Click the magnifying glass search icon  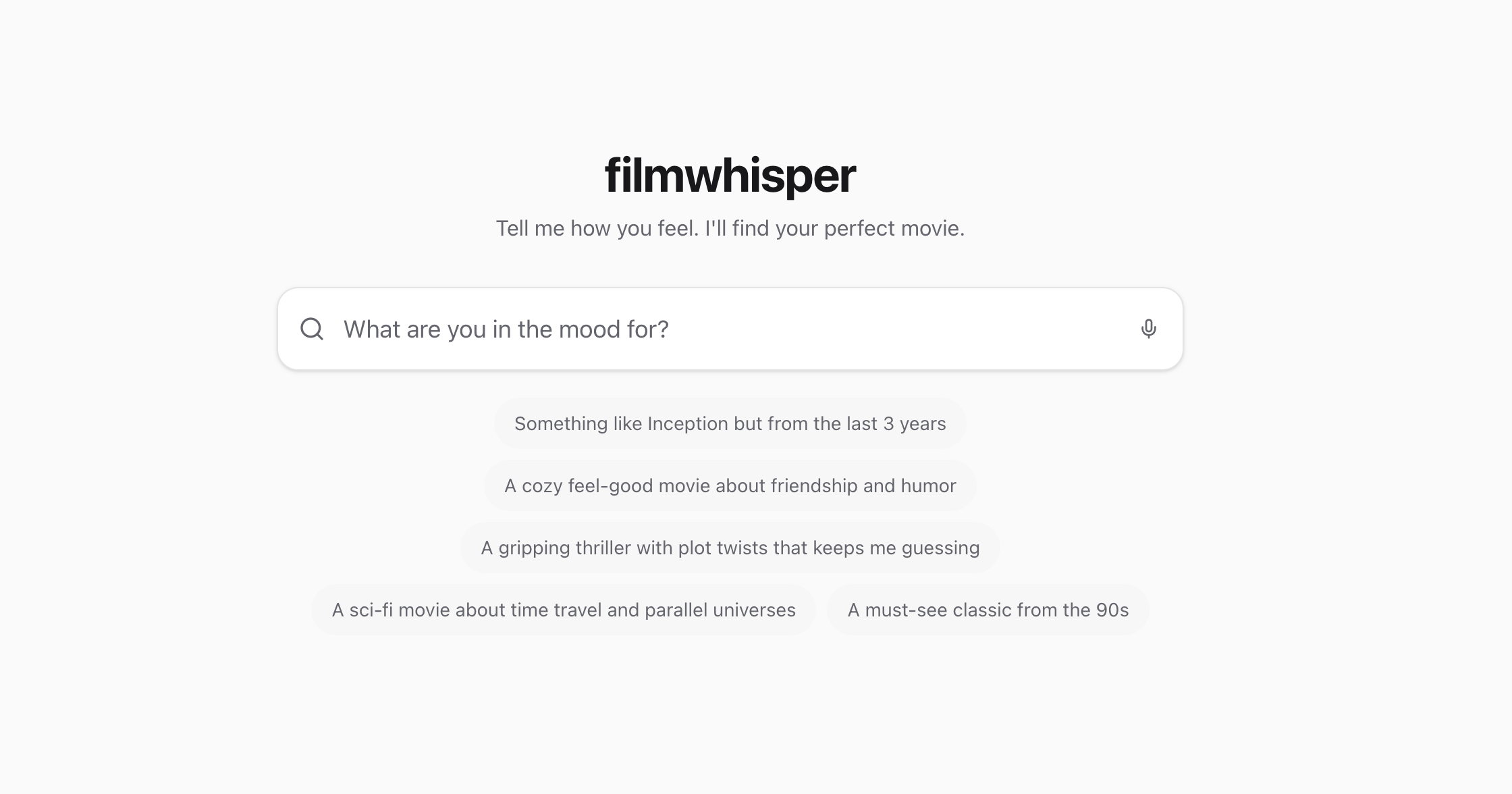[x=312, y=329]
